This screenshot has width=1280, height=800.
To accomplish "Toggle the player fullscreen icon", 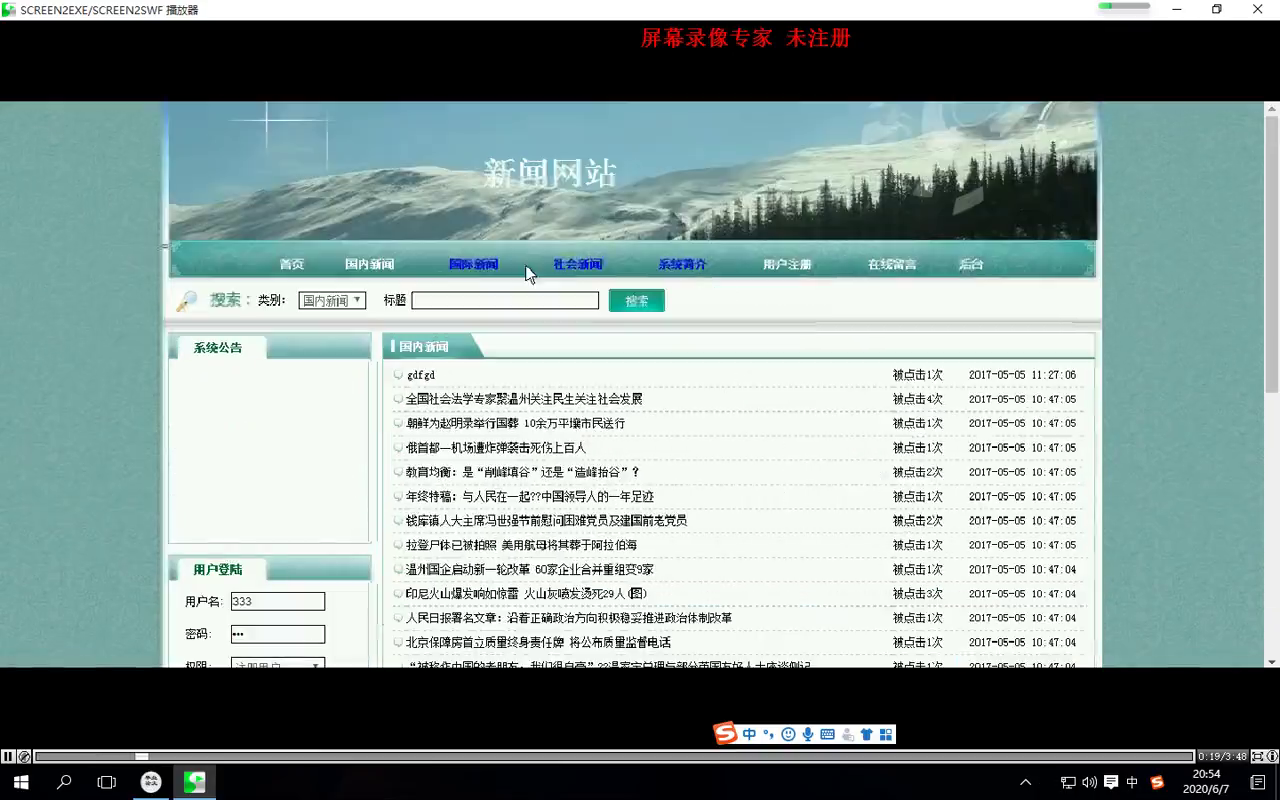I will coord(1257,757).
